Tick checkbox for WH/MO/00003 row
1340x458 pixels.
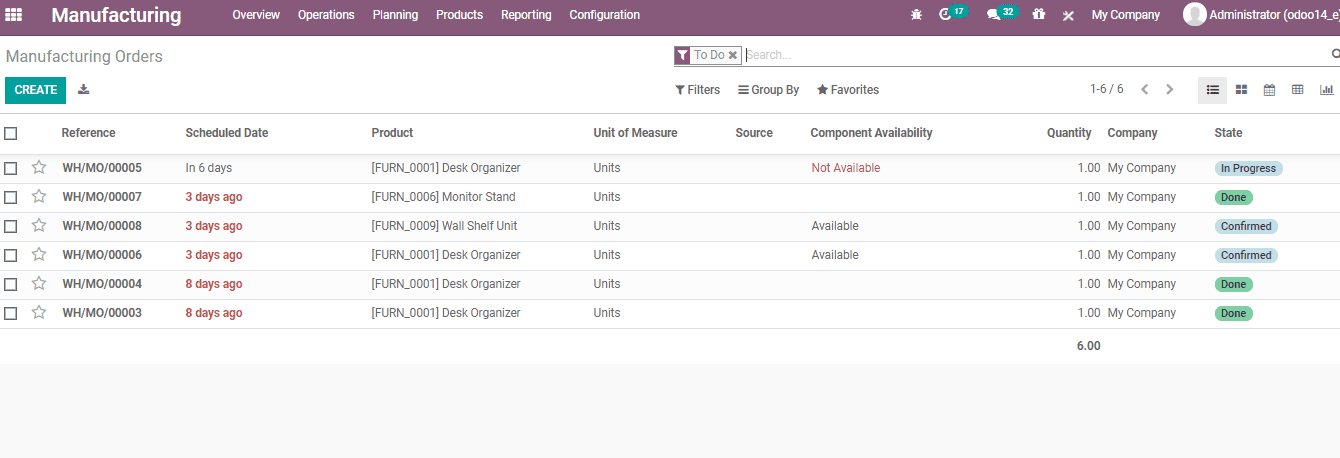(x=11, y=313)
